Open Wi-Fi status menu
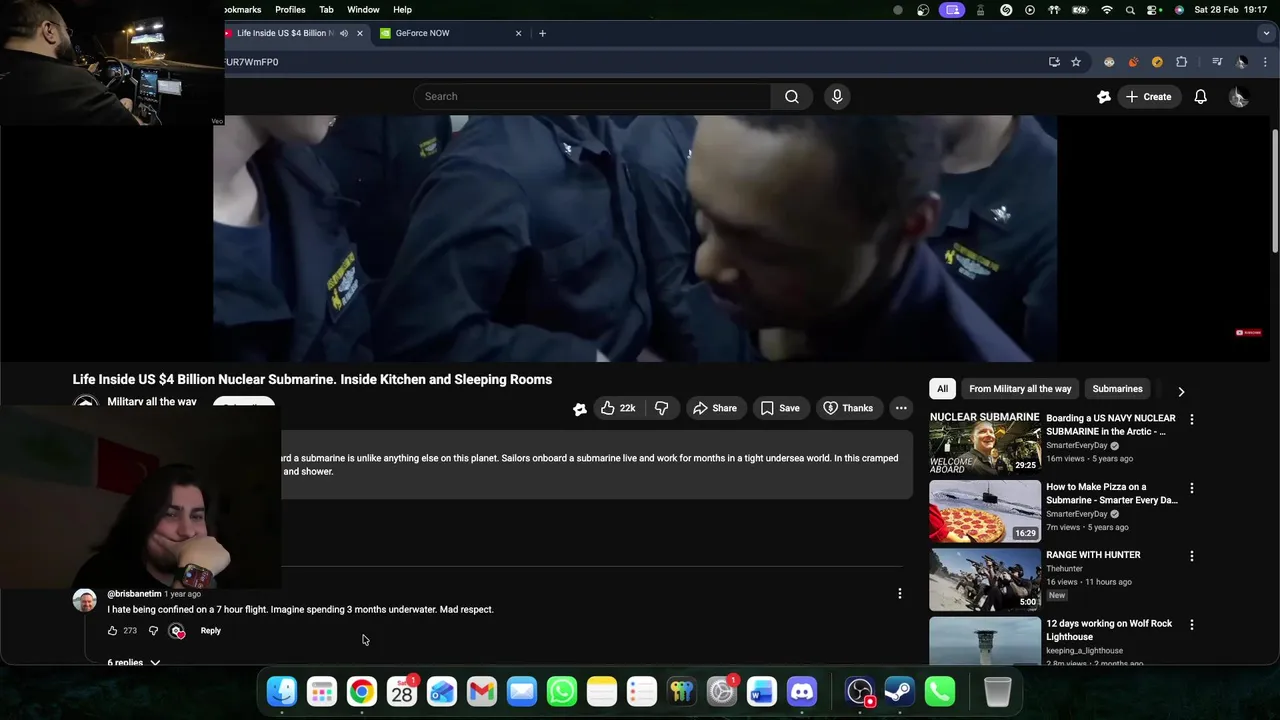This screenshot has width=1280, height=720. coord(1106,10)
